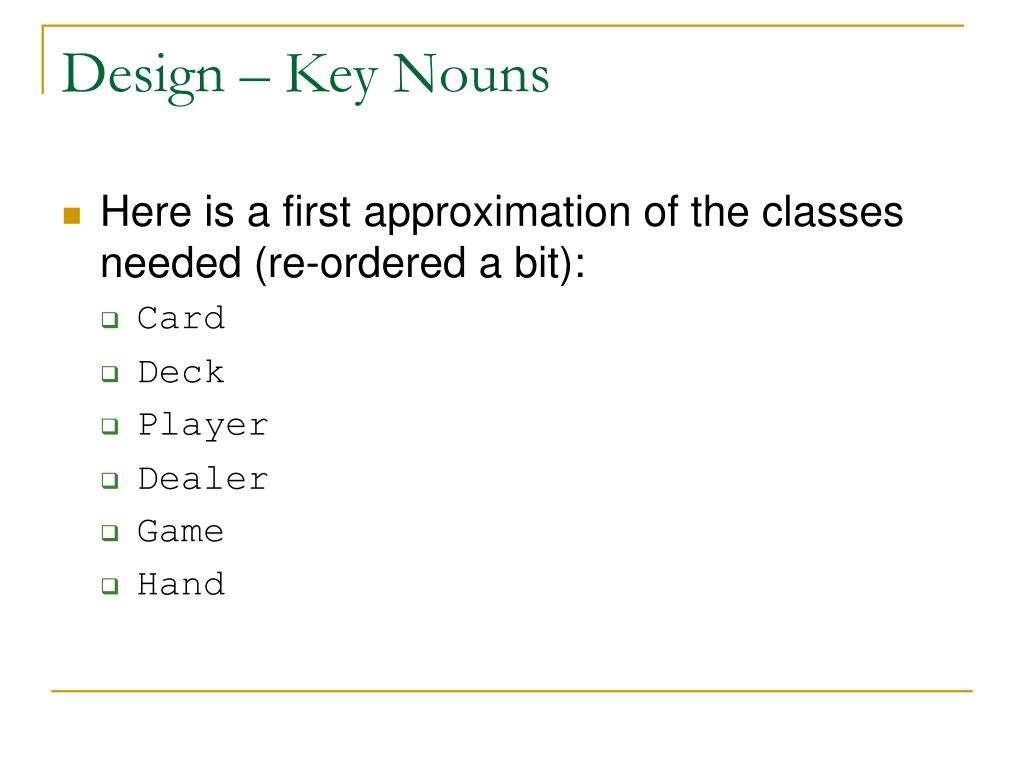Click the square bullet beside Hand

pyautogui.click(x=110, y=585)
